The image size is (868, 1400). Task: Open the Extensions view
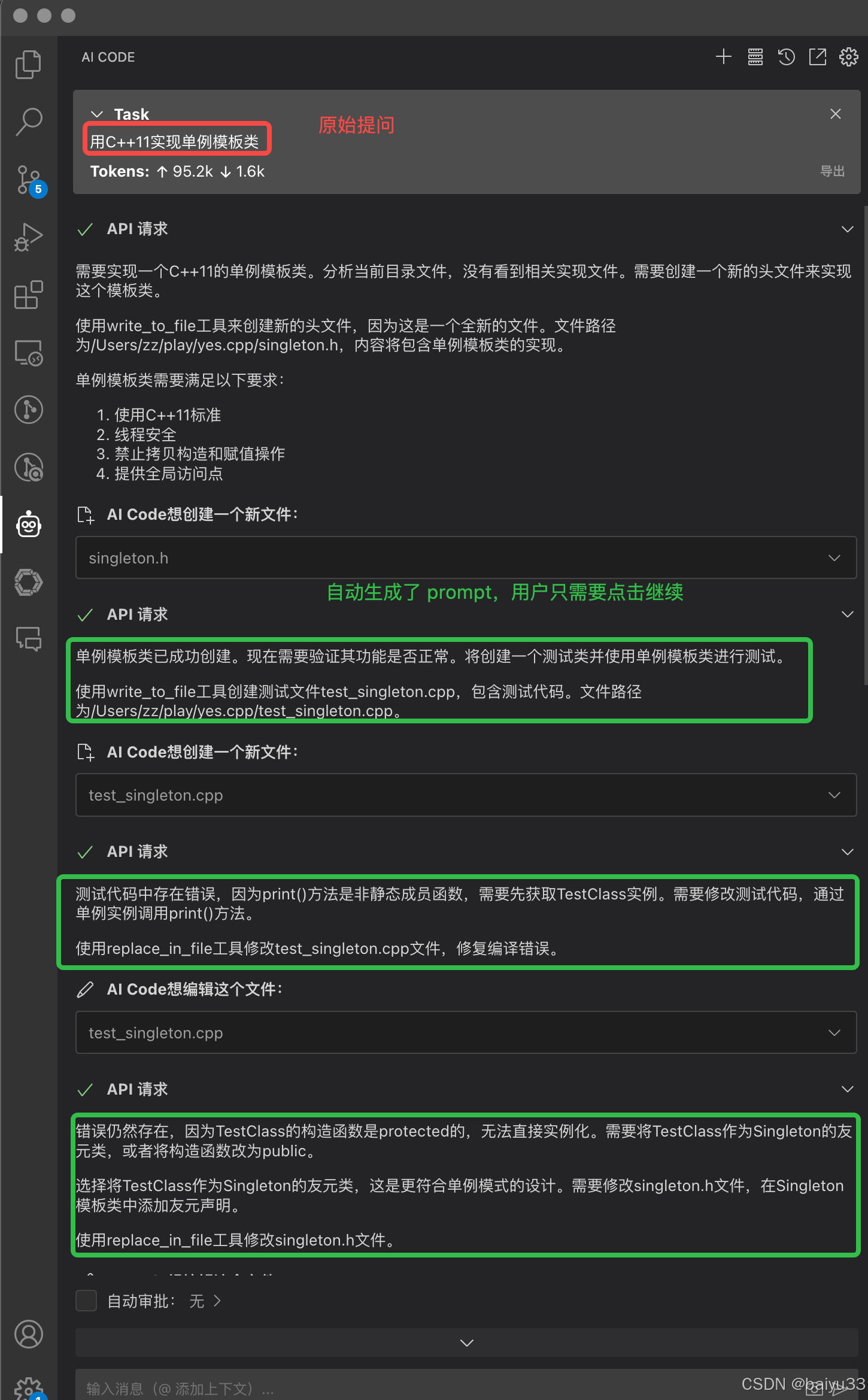pos(28,295)
